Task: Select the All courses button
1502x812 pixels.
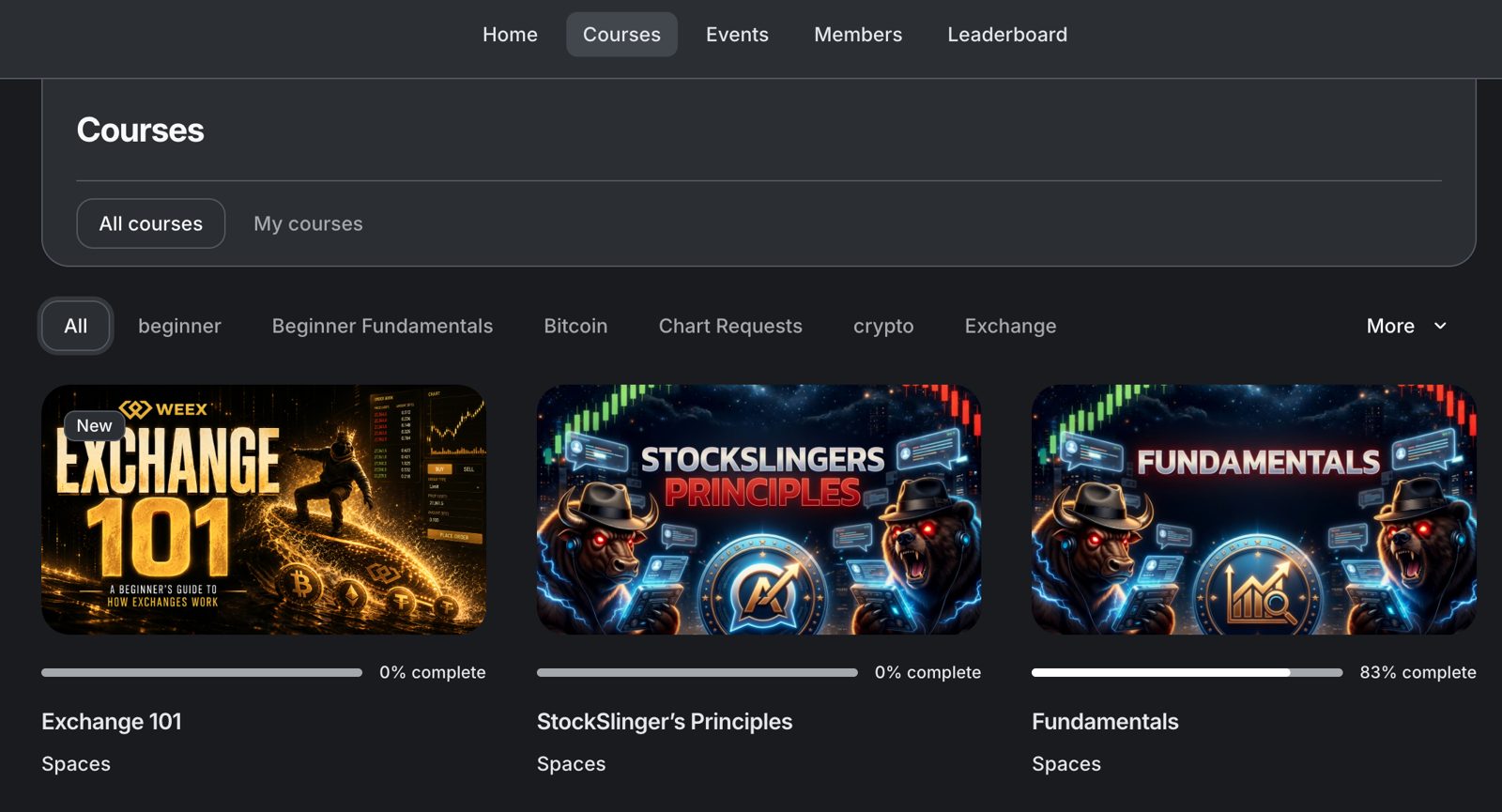Action: [x=151, y=223]
